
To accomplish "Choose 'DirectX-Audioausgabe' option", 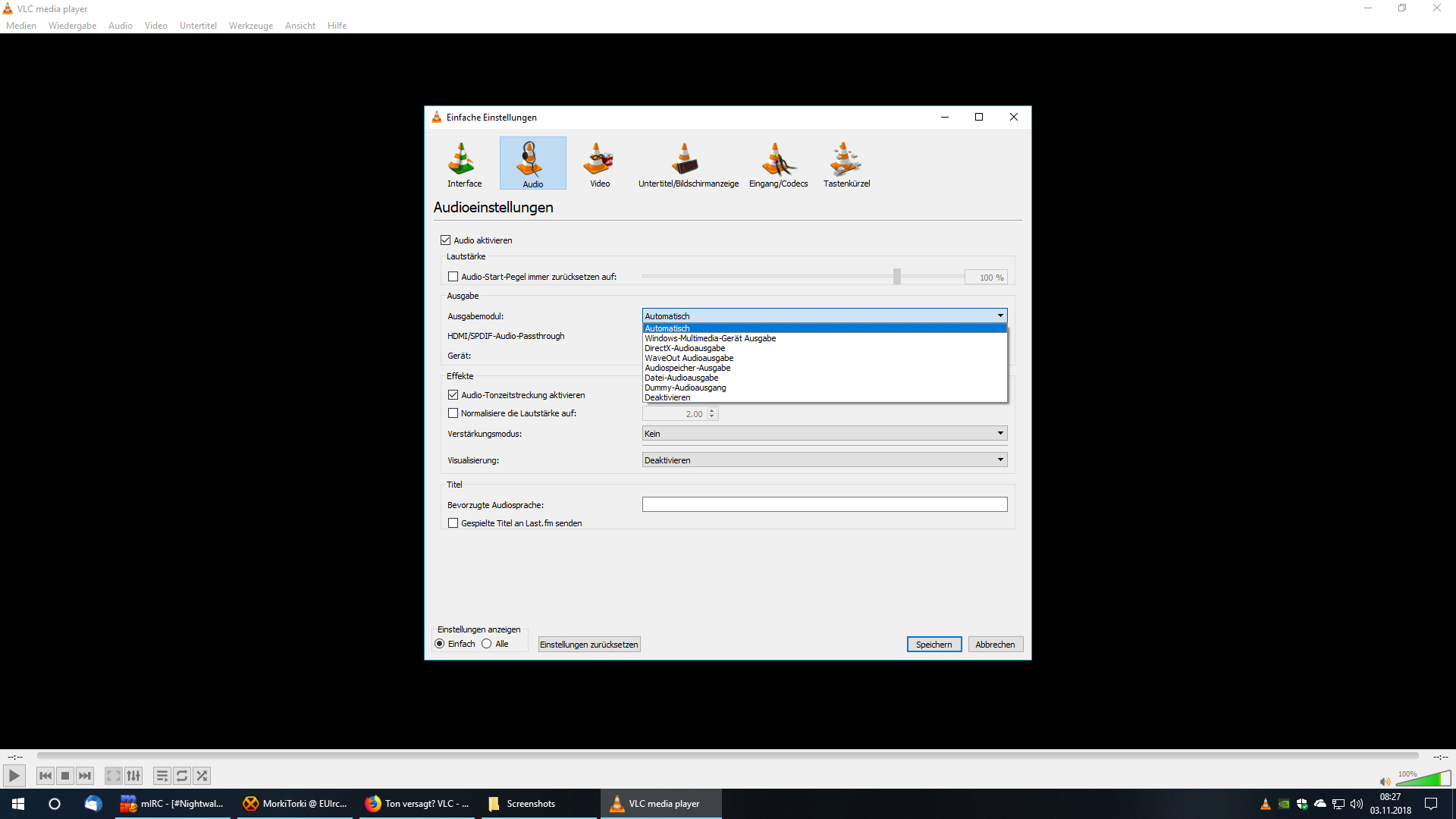I will [824, 348].
